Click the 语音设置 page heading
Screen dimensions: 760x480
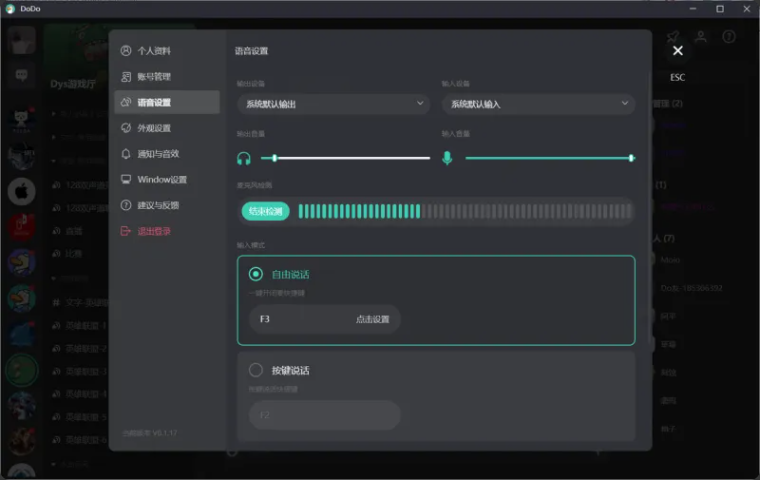251,51
